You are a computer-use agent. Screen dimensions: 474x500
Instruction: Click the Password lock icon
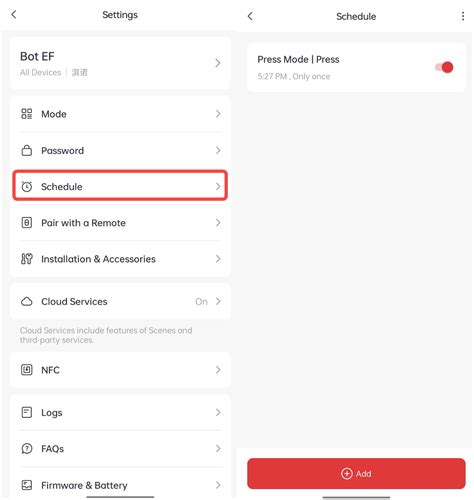(27, 150)
